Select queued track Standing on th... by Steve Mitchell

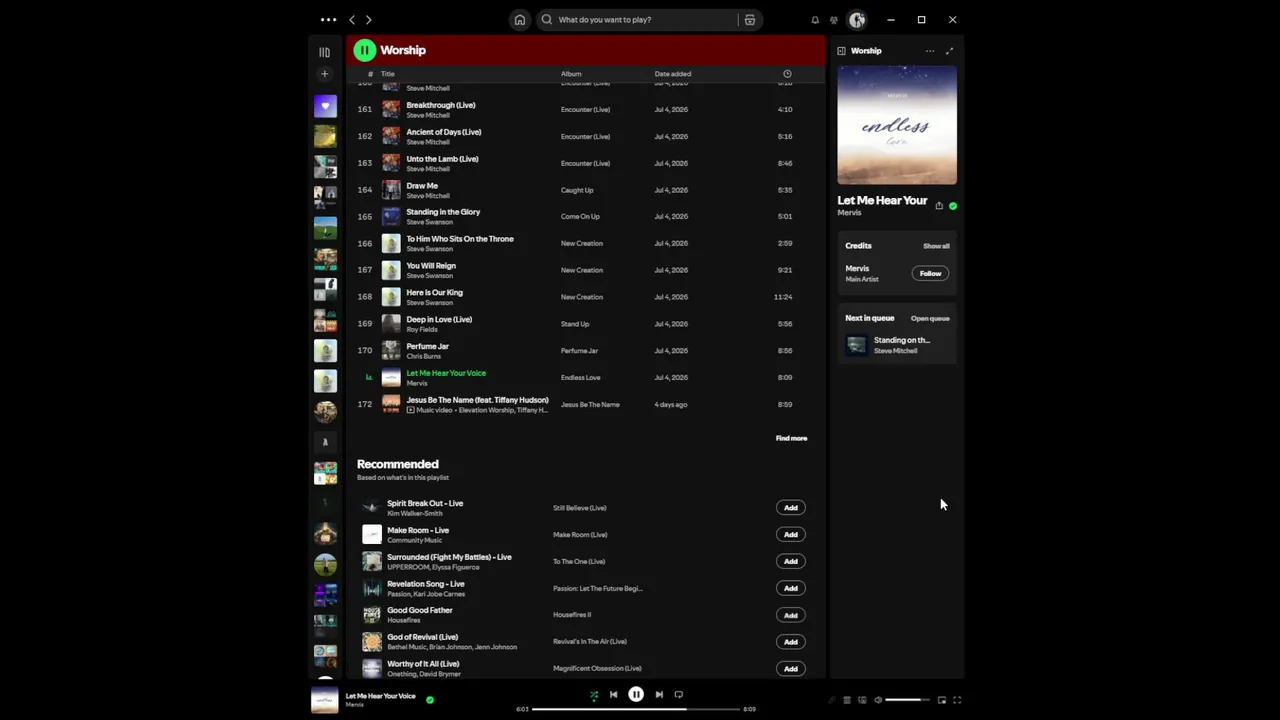point(897,345)
